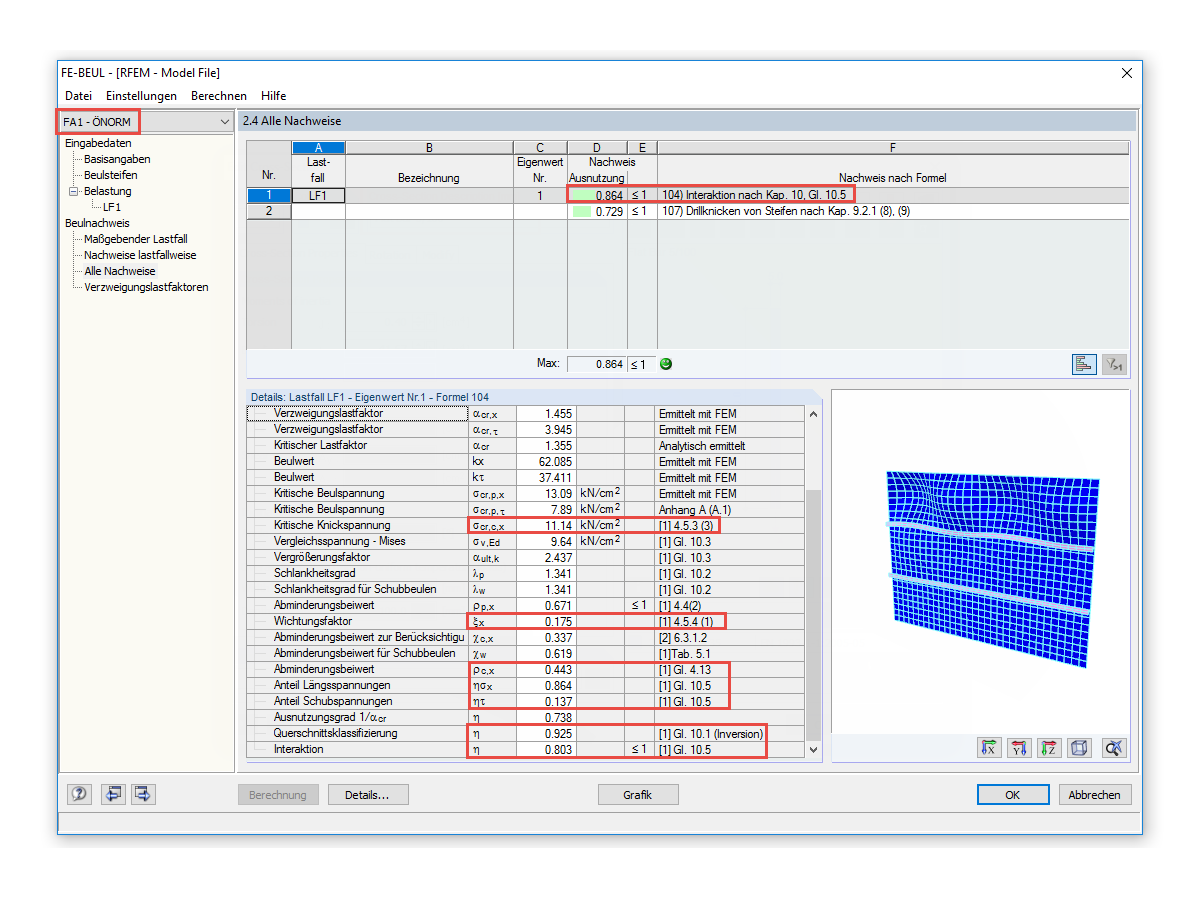Open the Hilfe menu
Viewport: 1200px width, 900px height.
click(274, 96)
